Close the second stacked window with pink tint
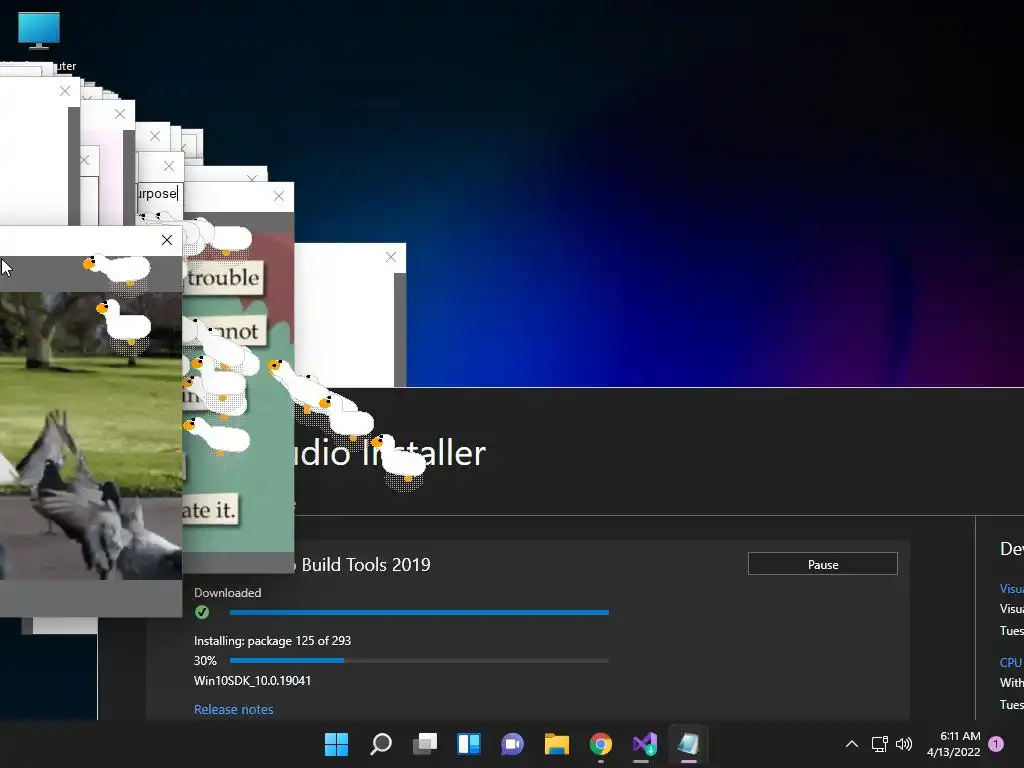The image size is (1024, 768). (120, 114)
